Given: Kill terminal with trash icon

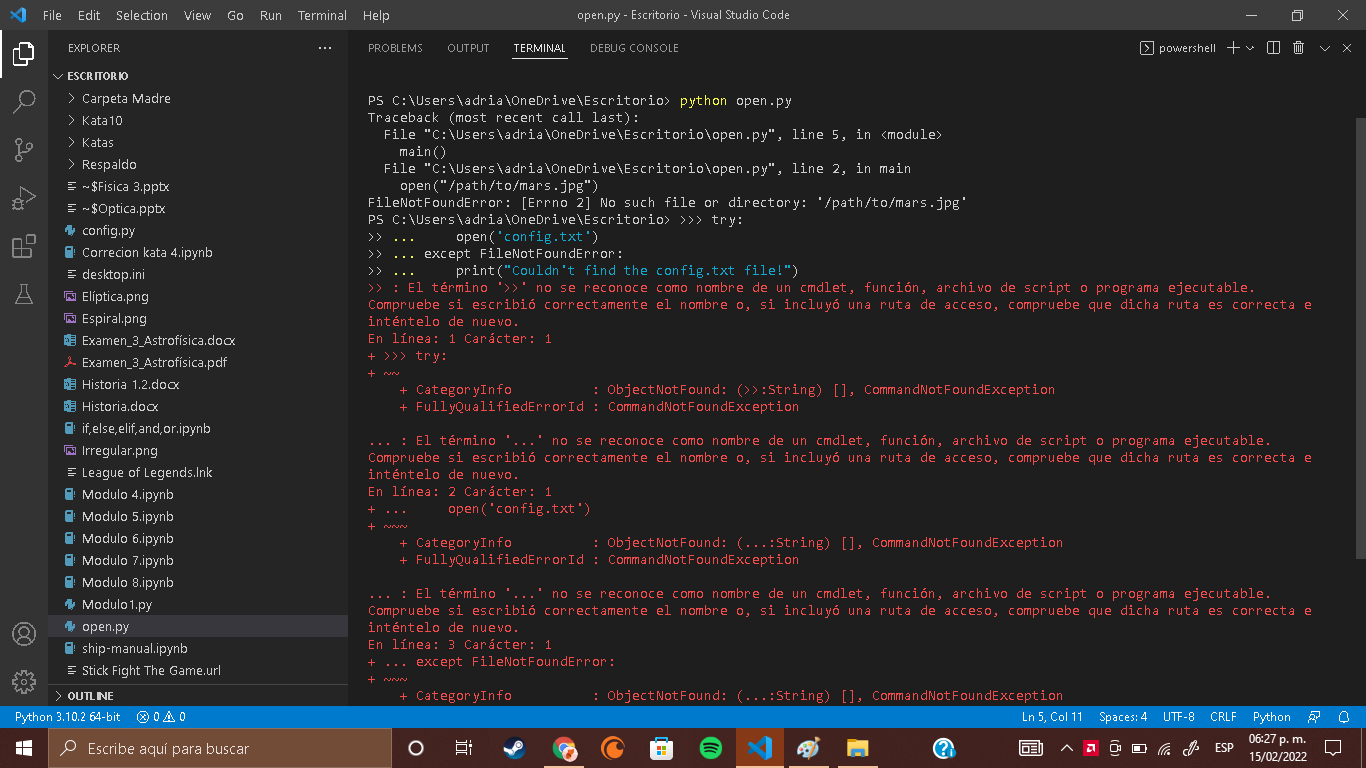Looking at the screenshot, I should point(1298,48).
